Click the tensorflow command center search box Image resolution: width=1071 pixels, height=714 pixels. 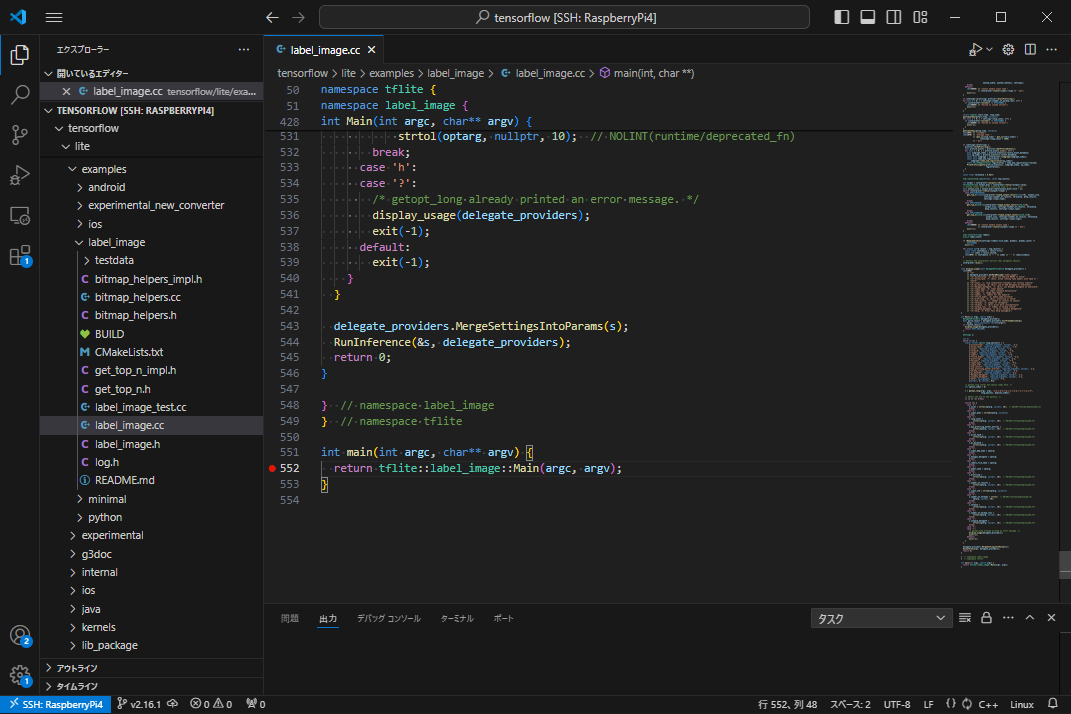tap(564, 18)
